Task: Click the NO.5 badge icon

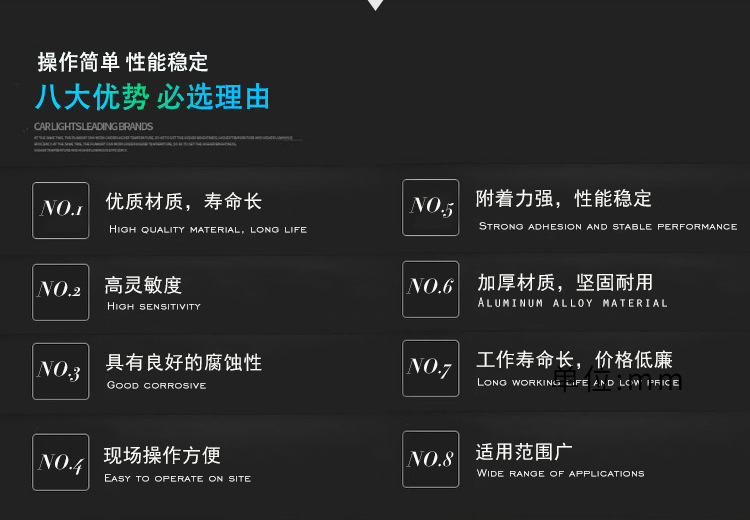Action: click(x=430, y=208)
